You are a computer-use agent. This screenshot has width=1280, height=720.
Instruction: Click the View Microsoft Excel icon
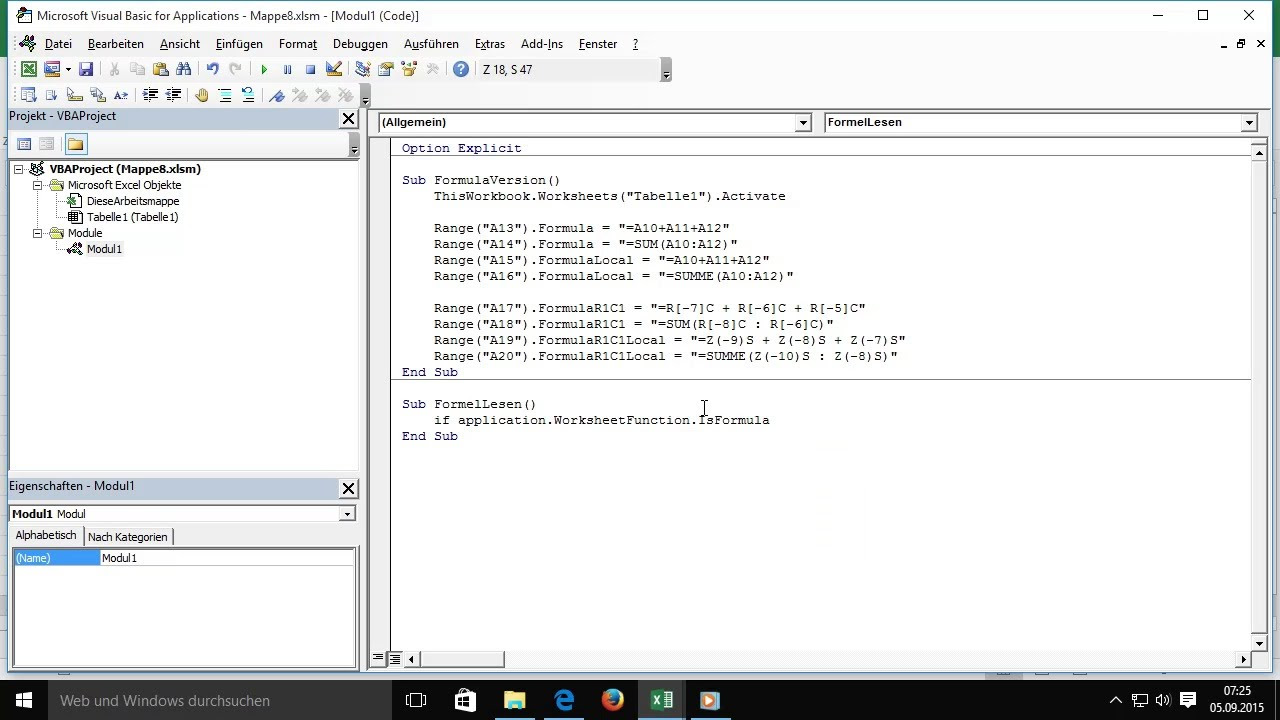(29, 69)
